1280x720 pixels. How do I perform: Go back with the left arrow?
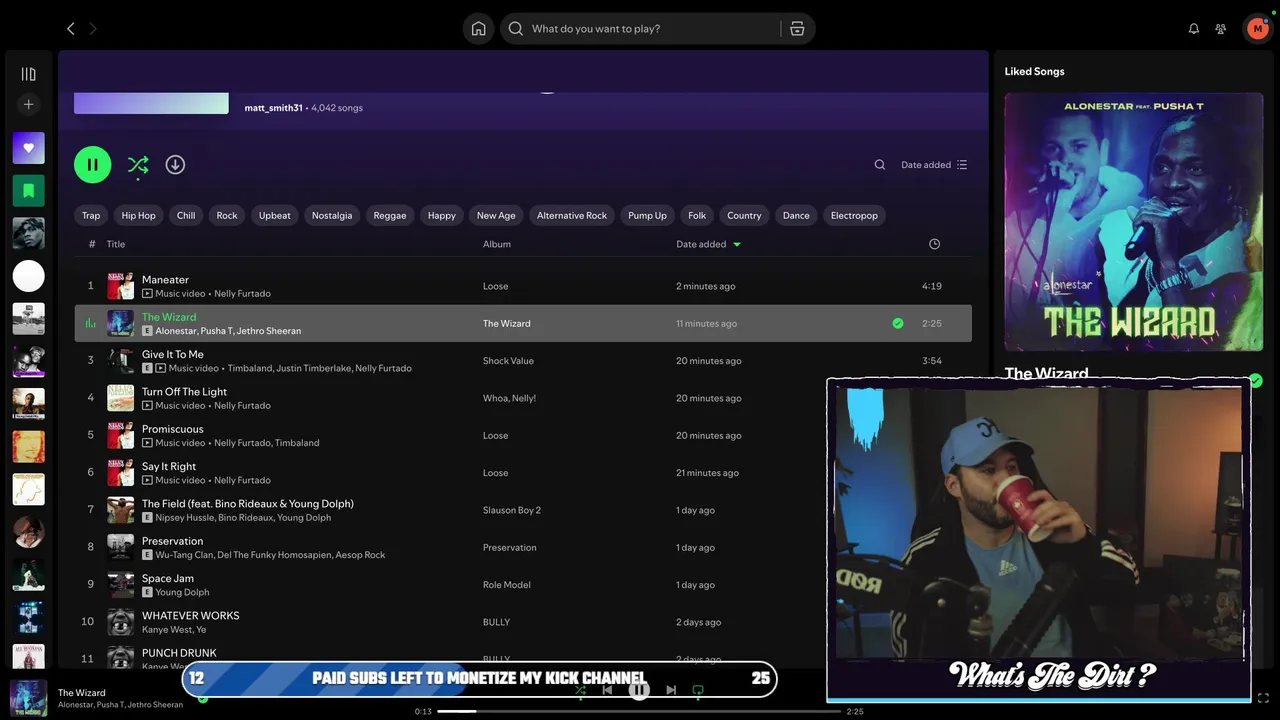coord(70,29)
